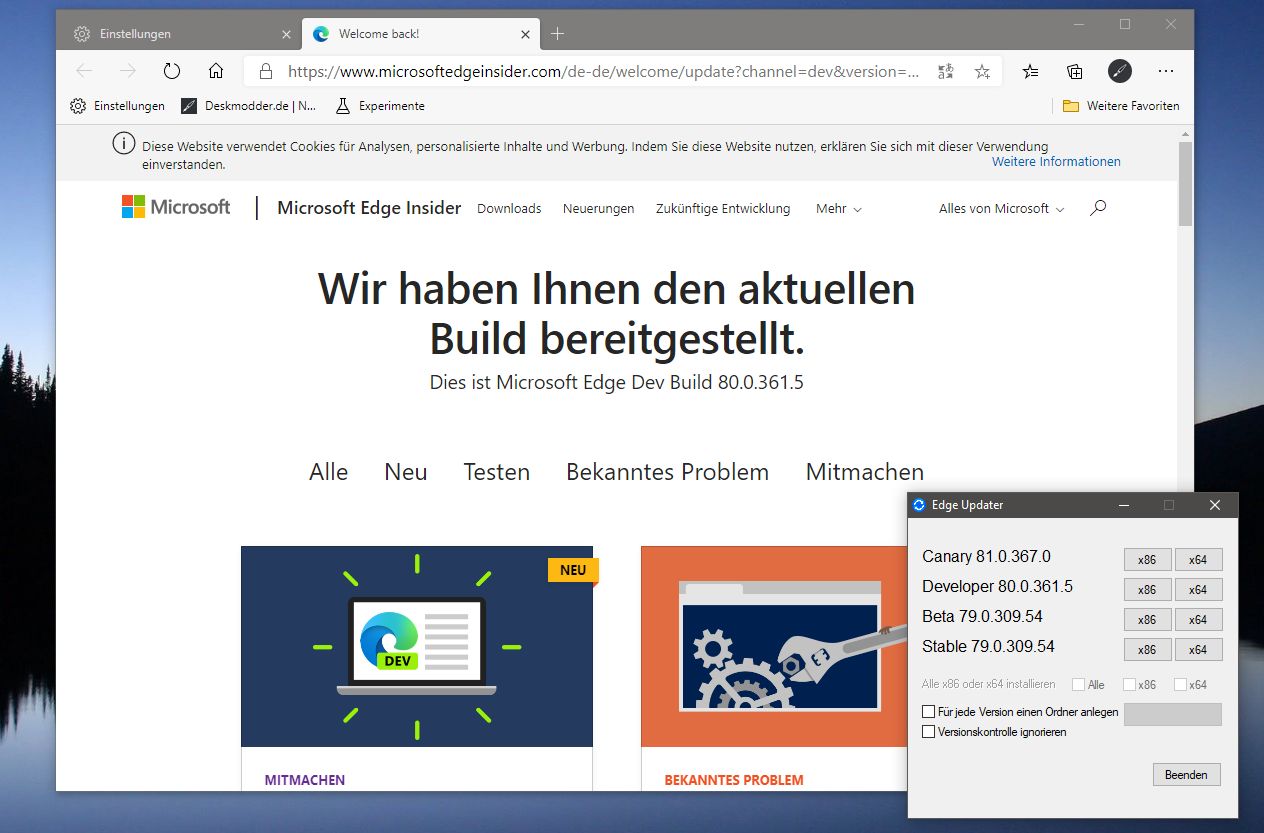Click the Beenden button
The width and height of the screenshot is (1264, 833).
click(1187, 775)
